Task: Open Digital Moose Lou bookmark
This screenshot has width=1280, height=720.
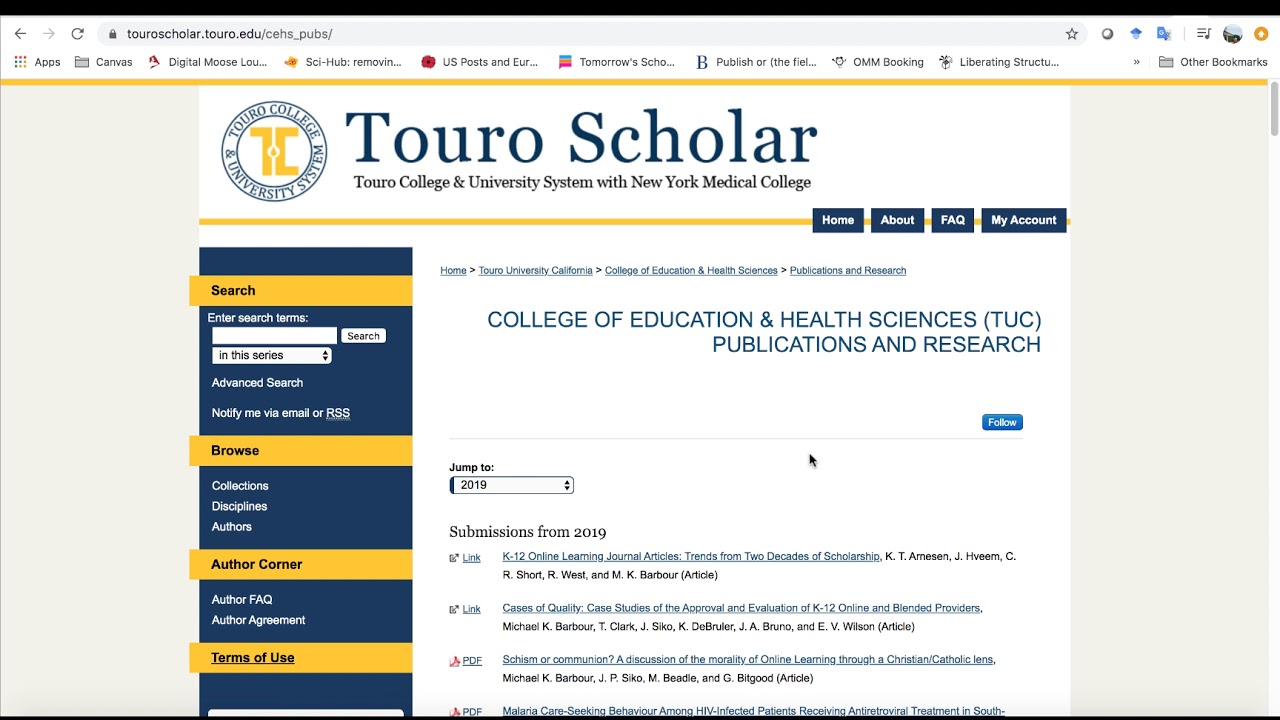Action: 208,62
